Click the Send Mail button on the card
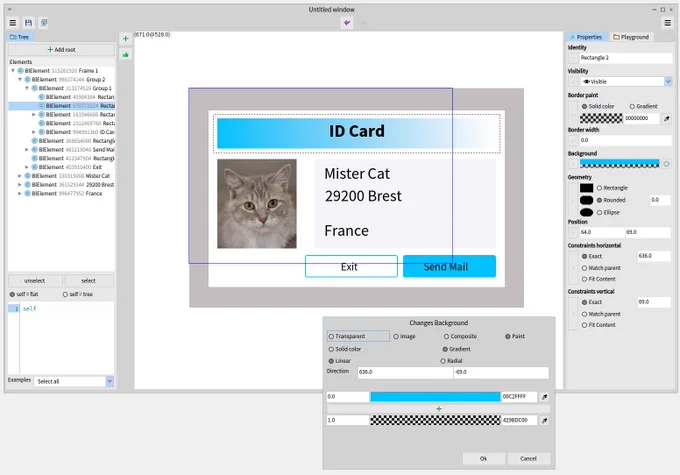Image resolution: width=680 pixels, height=475 pixels. 449,266
